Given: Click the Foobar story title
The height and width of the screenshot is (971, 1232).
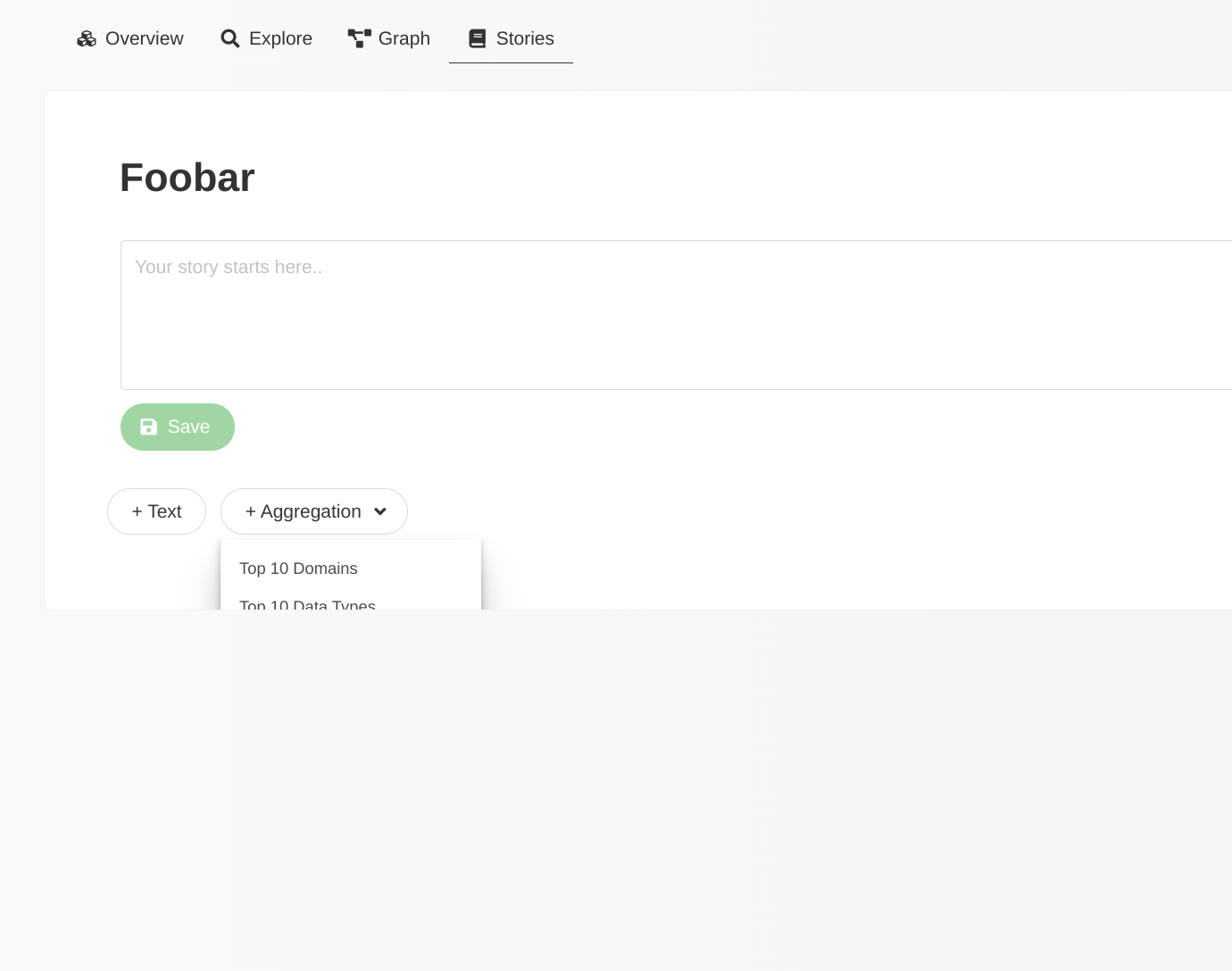Looking at the screenshot, I should tap(187, 177).
